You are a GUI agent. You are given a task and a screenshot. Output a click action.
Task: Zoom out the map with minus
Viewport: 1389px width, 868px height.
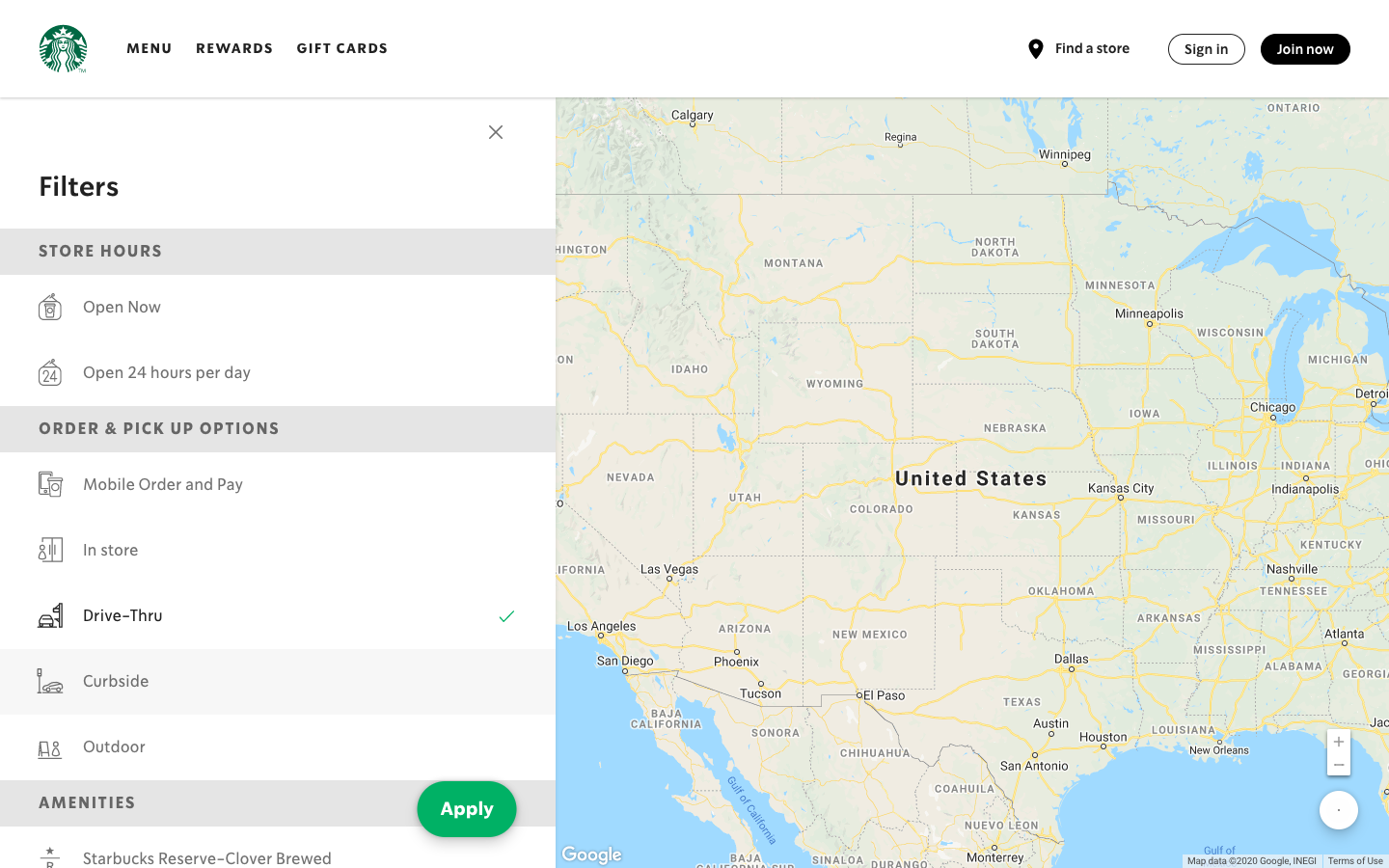click(x=1339, y=765)
